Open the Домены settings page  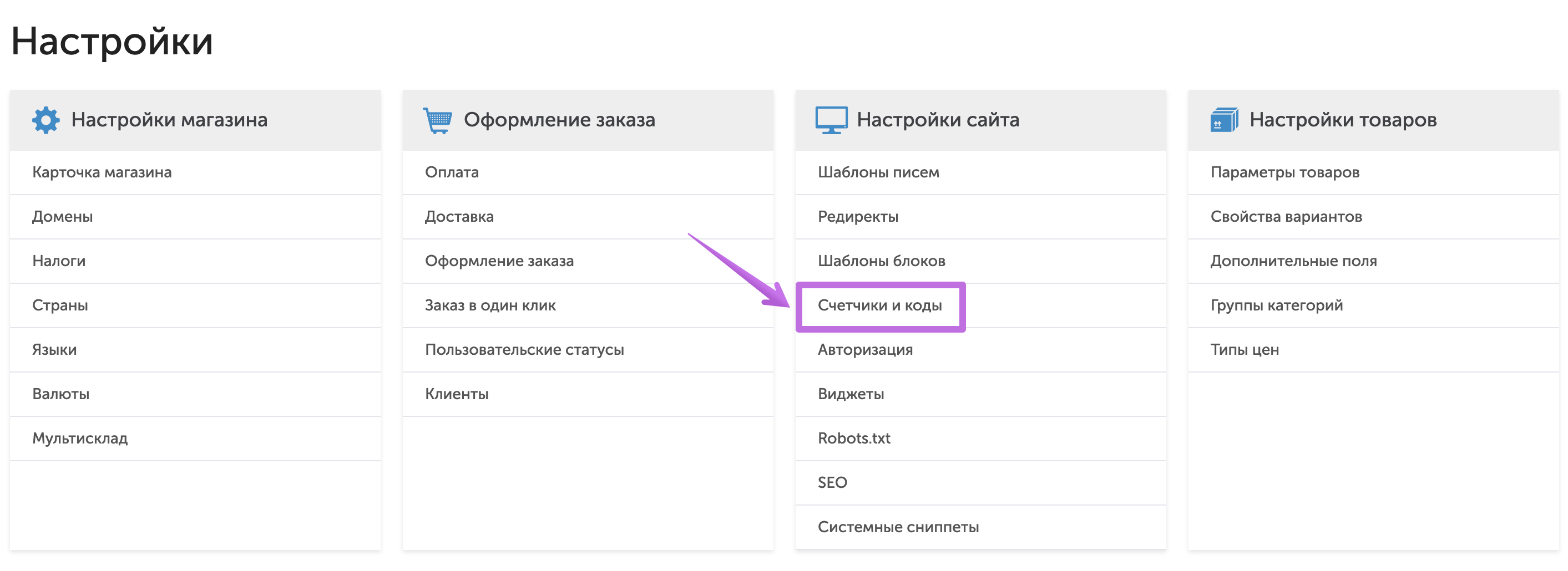(62, 217)
